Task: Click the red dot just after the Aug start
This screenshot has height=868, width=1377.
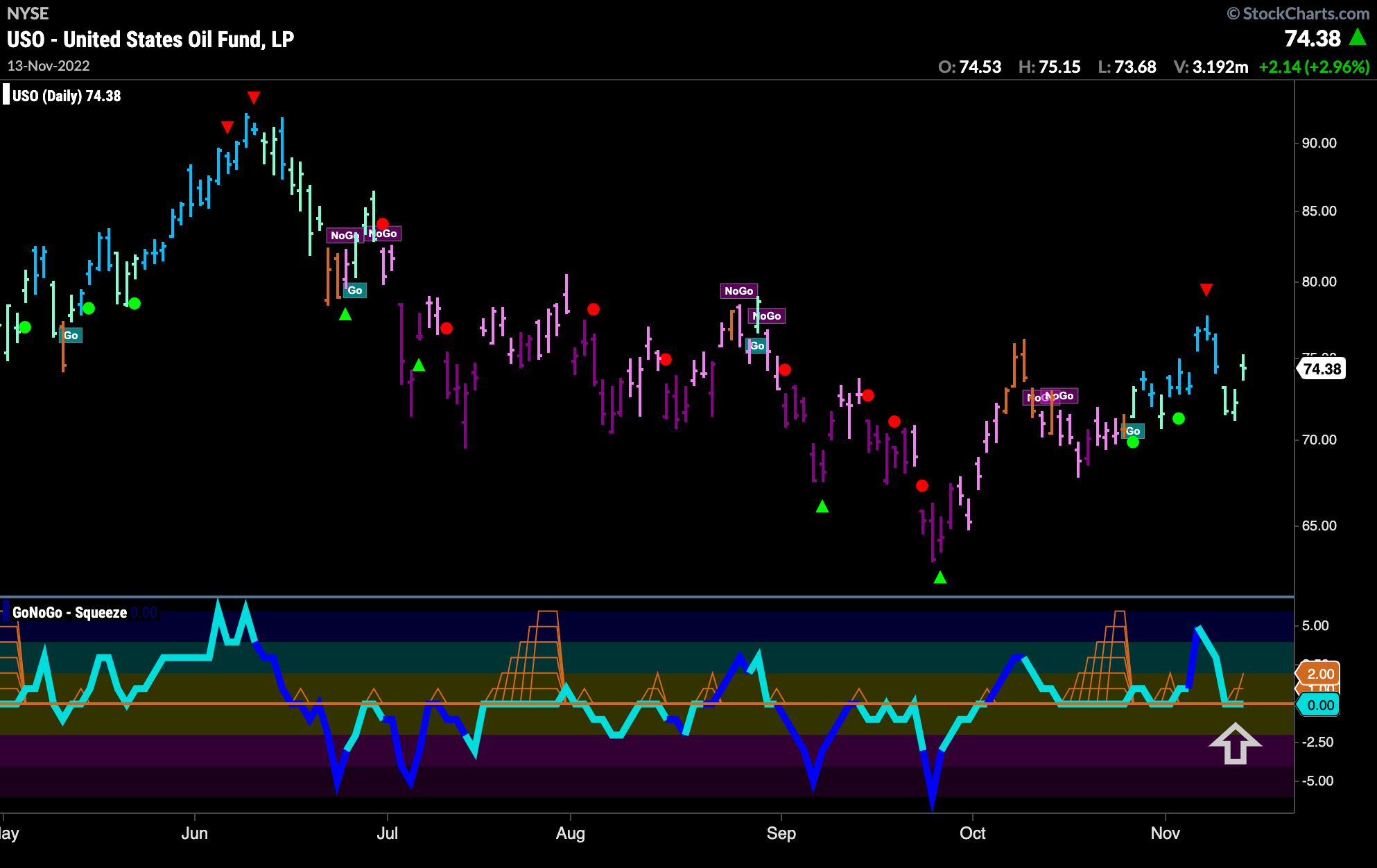Action: [594, 309]
